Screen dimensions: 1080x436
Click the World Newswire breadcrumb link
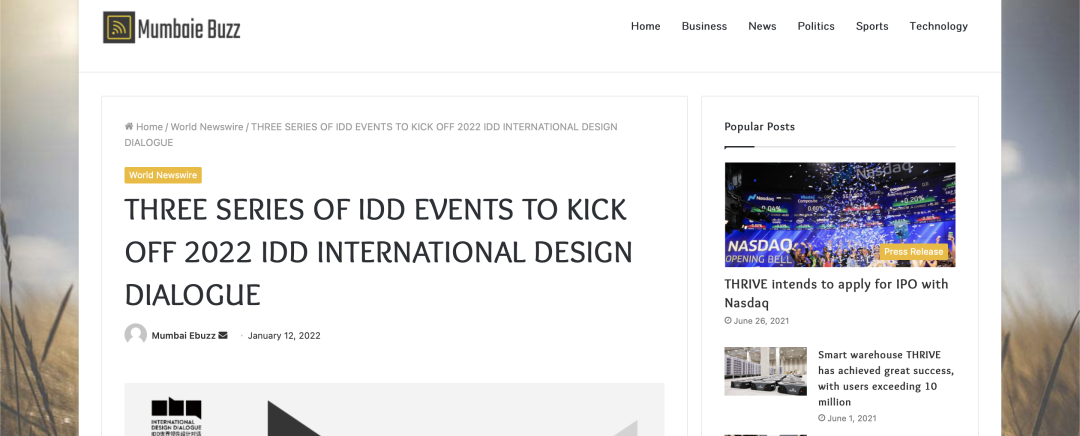tap(207, 127)
